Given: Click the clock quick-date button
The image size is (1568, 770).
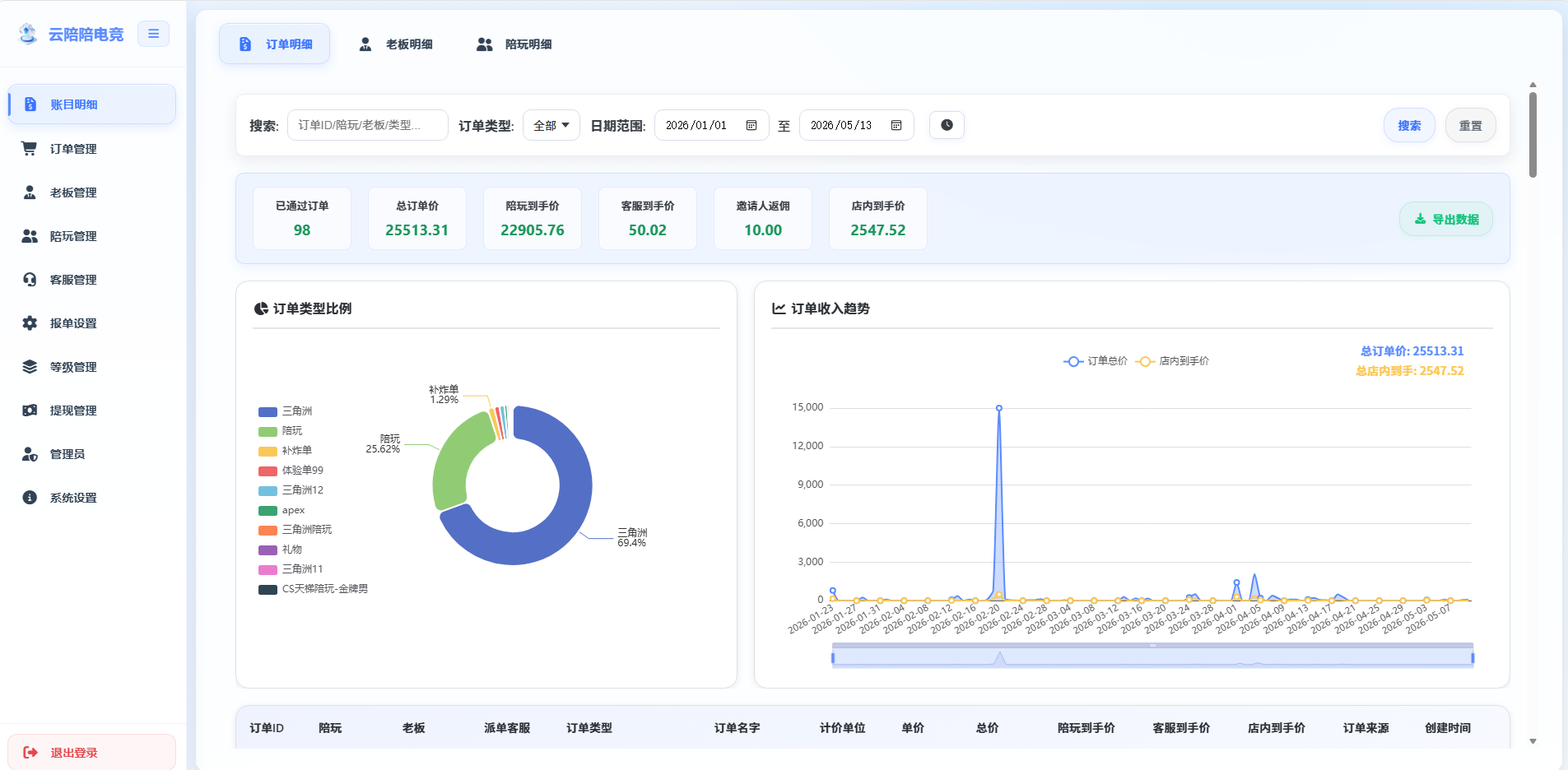Looking at the screenshot, I should (x=947, y=125).
